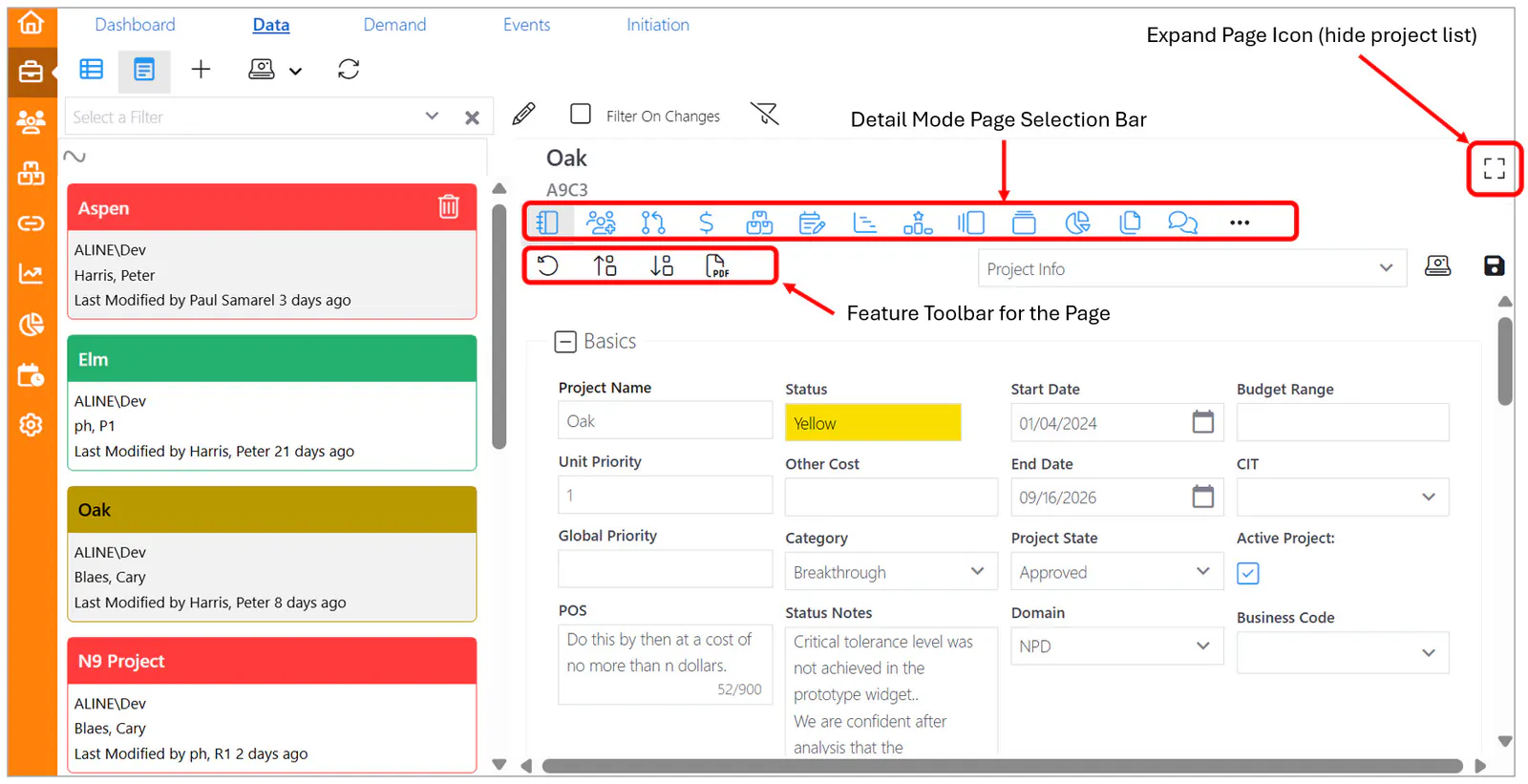This screenshot has width=1528, height=784.
Task: Open the Events tab
Action: tap(526, 25)
